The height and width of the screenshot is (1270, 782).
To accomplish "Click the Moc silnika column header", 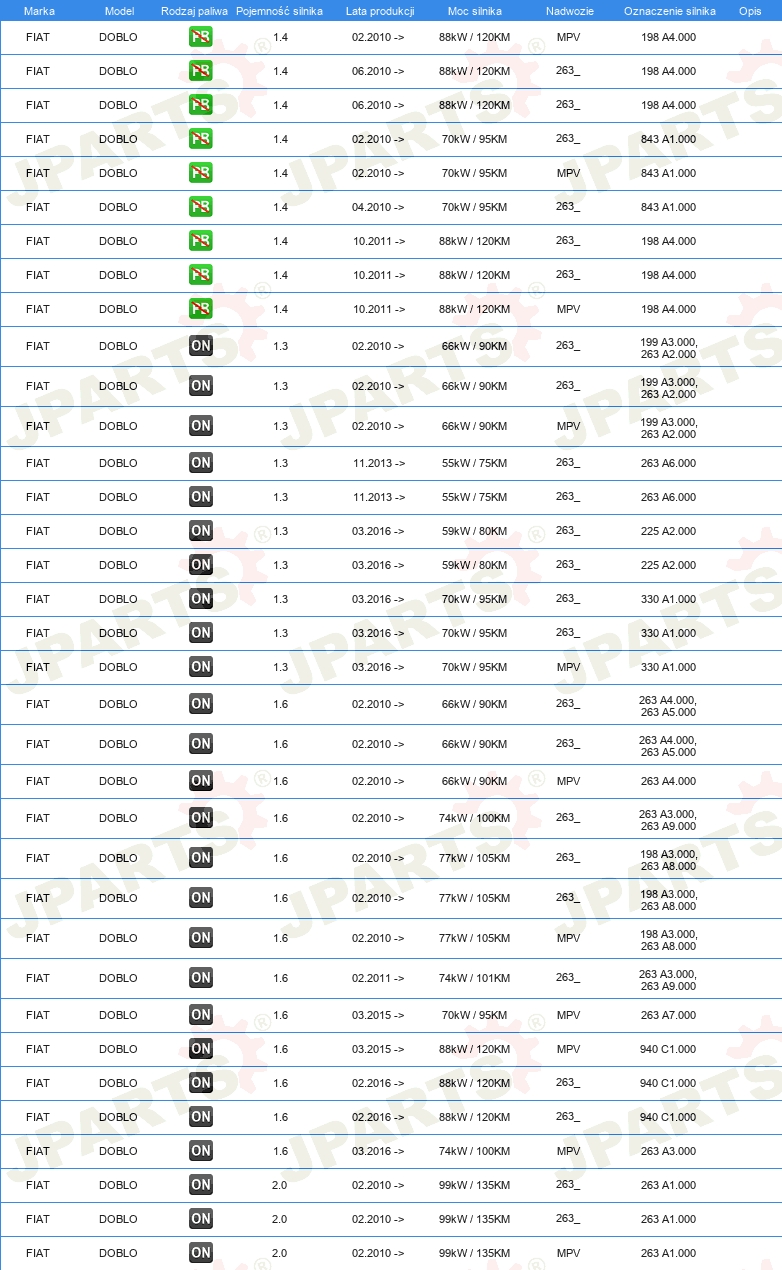I will (x=475, y=10).
